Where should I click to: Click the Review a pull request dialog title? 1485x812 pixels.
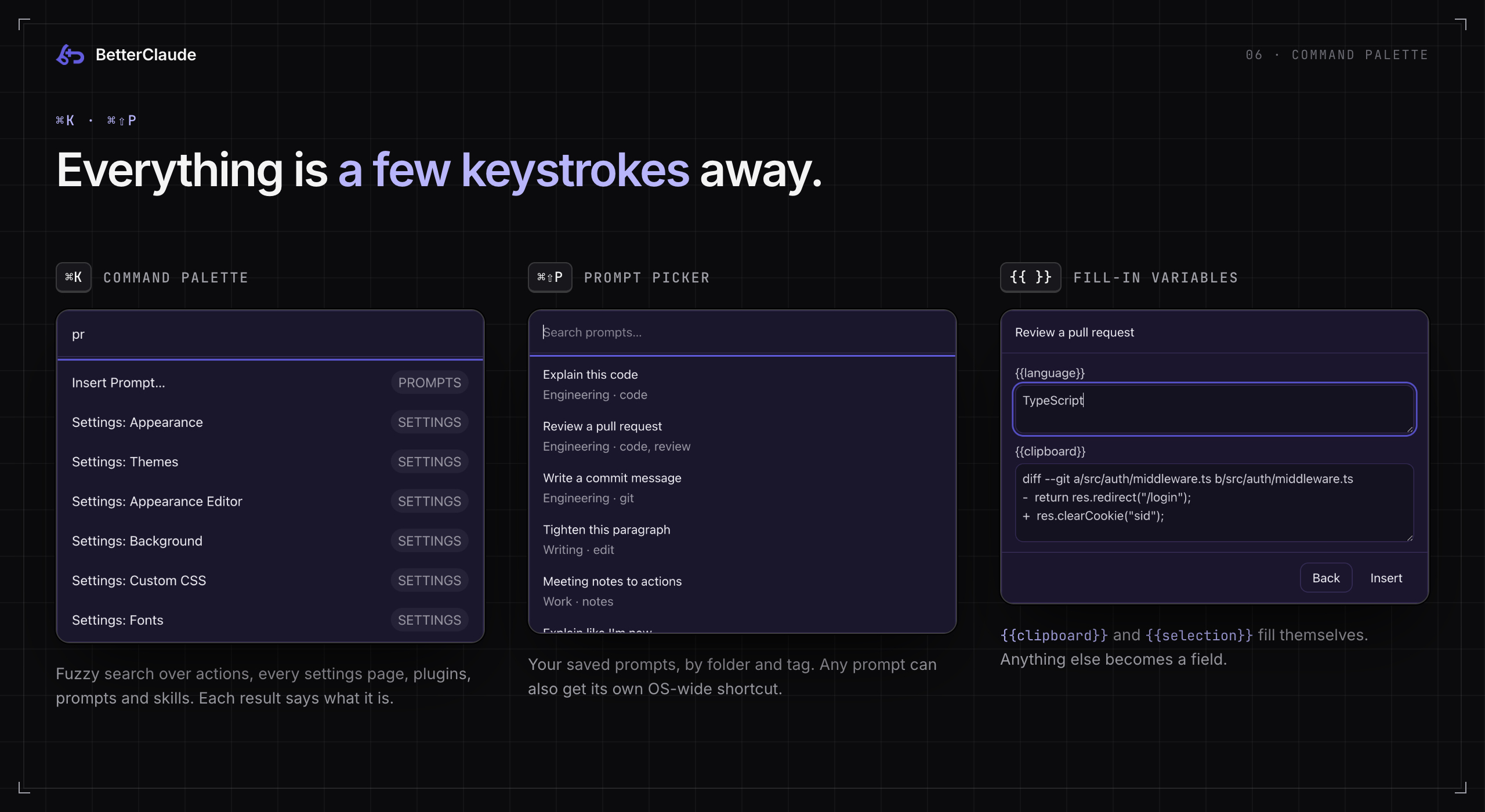click(1074, 332)
